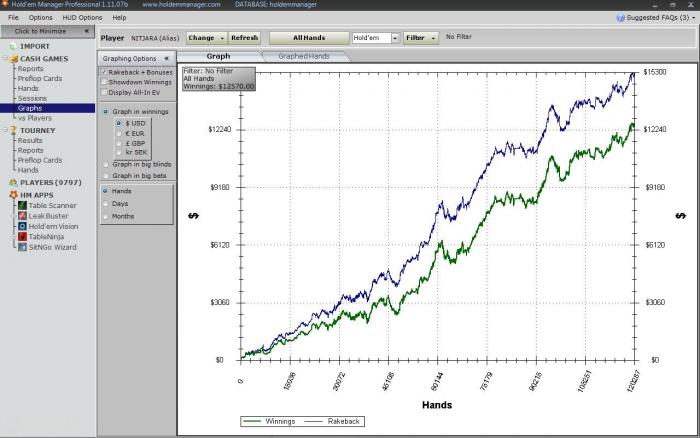Image resolution: width=700 pixels, height=438 pixels.
Task: Click the blue Rakeback legend swatch
Action: [x=313, y=421]
